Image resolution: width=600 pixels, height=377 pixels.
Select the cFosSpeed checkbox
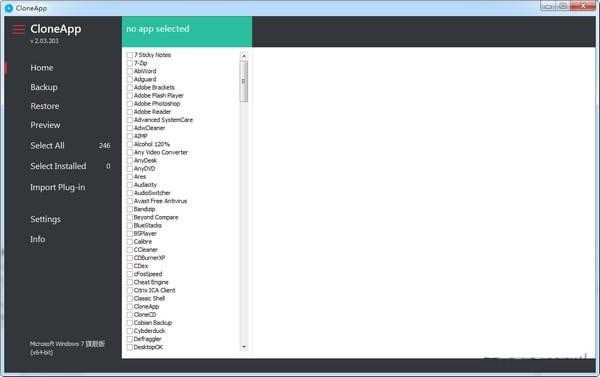click(x=130, y=274)
